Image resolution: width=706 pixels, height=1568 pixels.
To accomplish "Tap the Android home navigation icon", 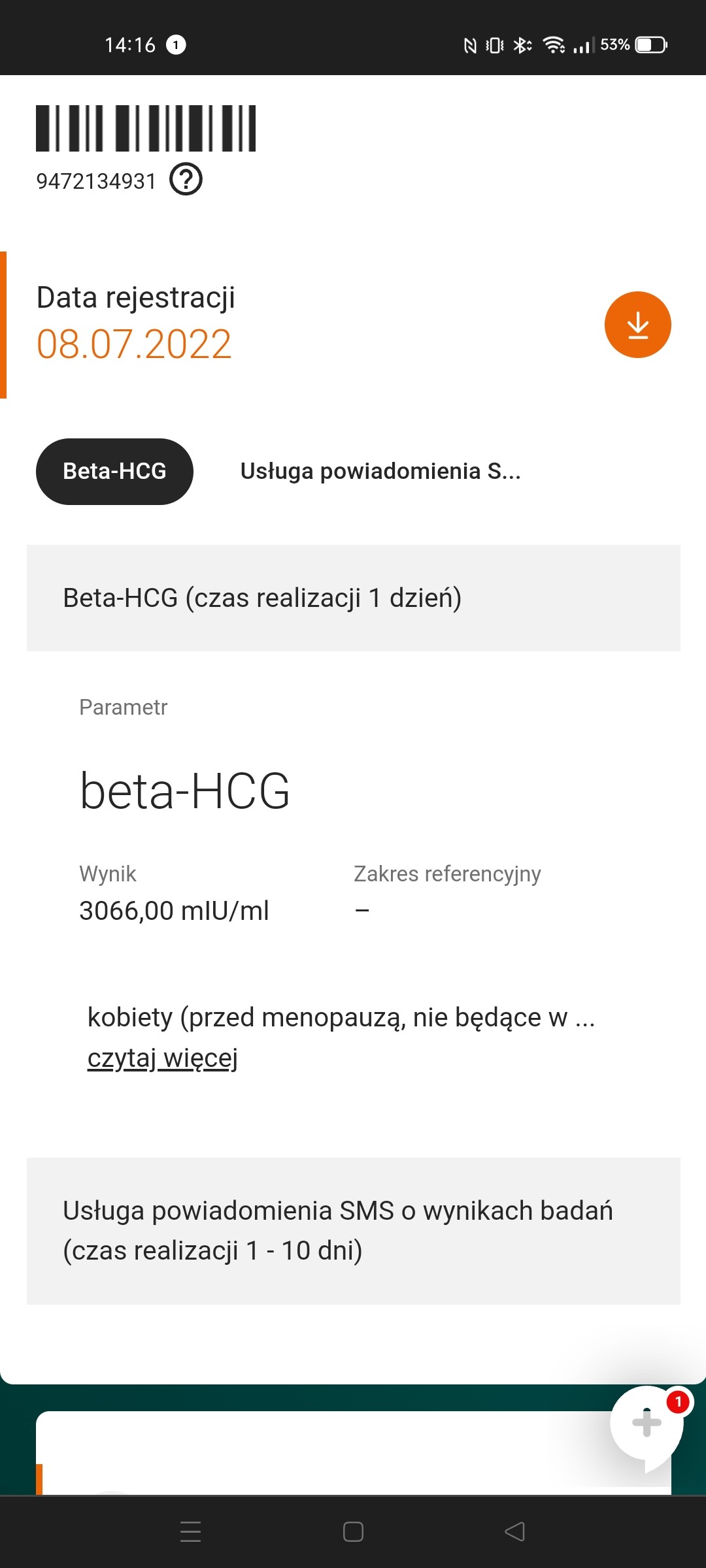I will [353, 1531].
